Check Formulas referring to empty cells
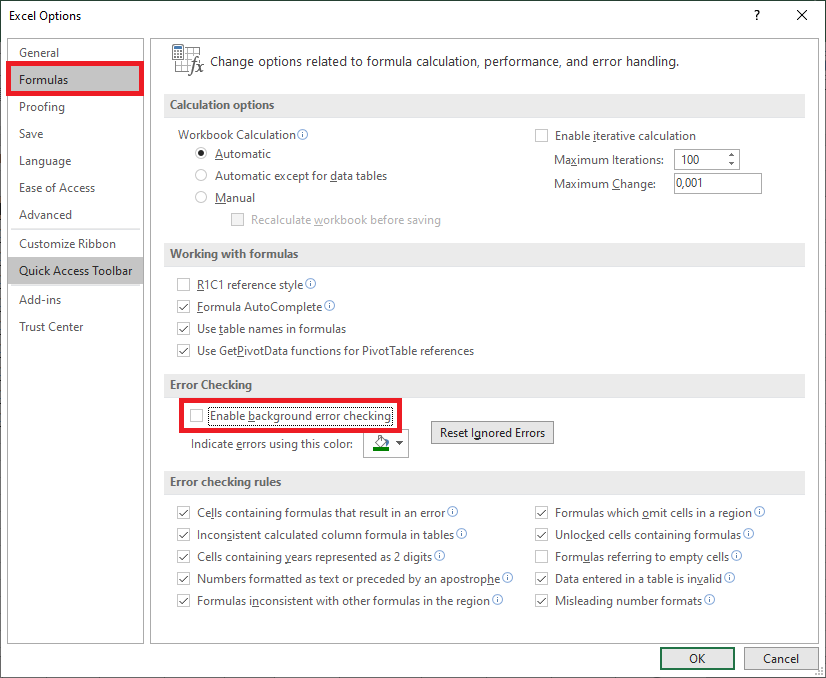 tap(542, 557)
